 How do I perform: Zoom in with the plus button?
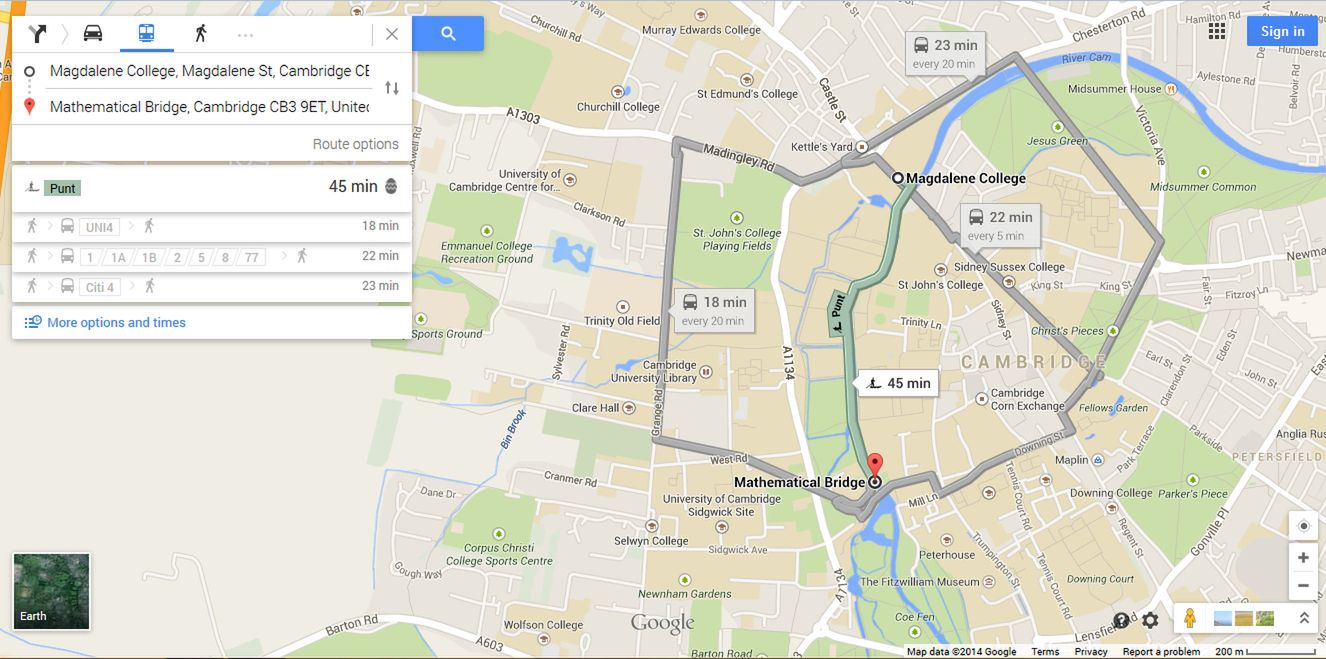click(x=1303, y=558)
